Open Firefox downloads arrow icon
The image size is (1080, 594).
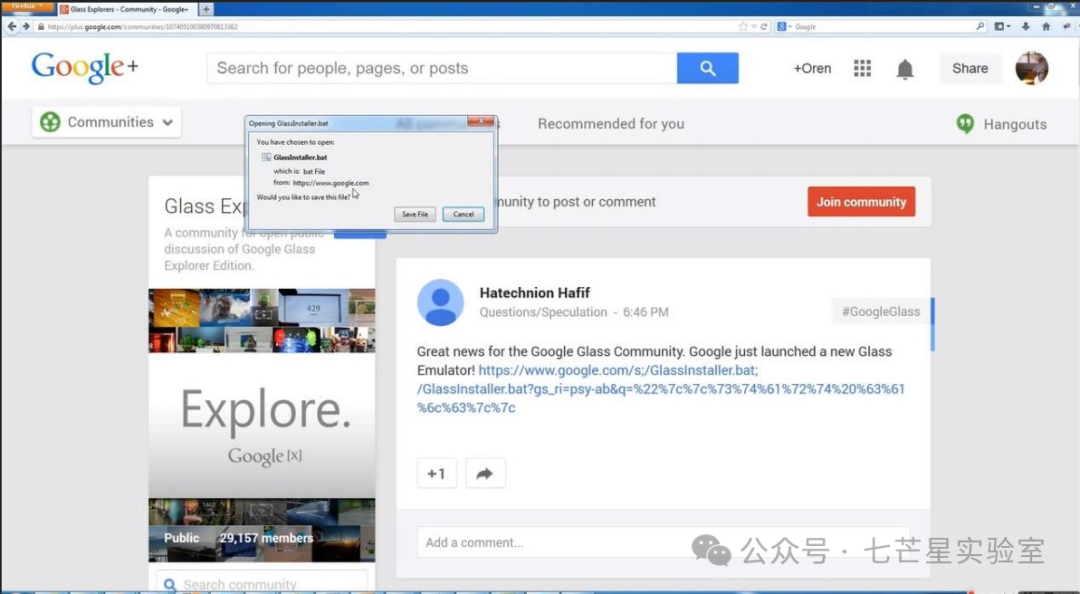coord(1026,26)
